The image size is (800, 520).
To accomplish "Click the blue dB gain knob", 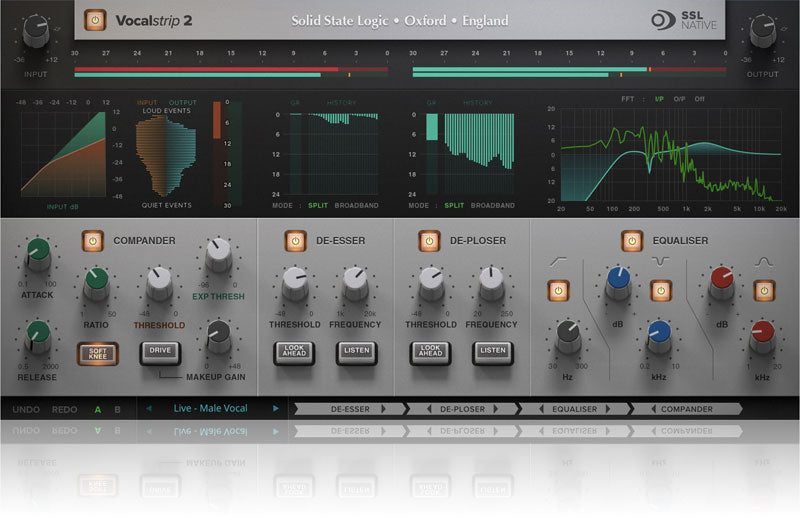I will pyautogui.click(x=618, y=283).
